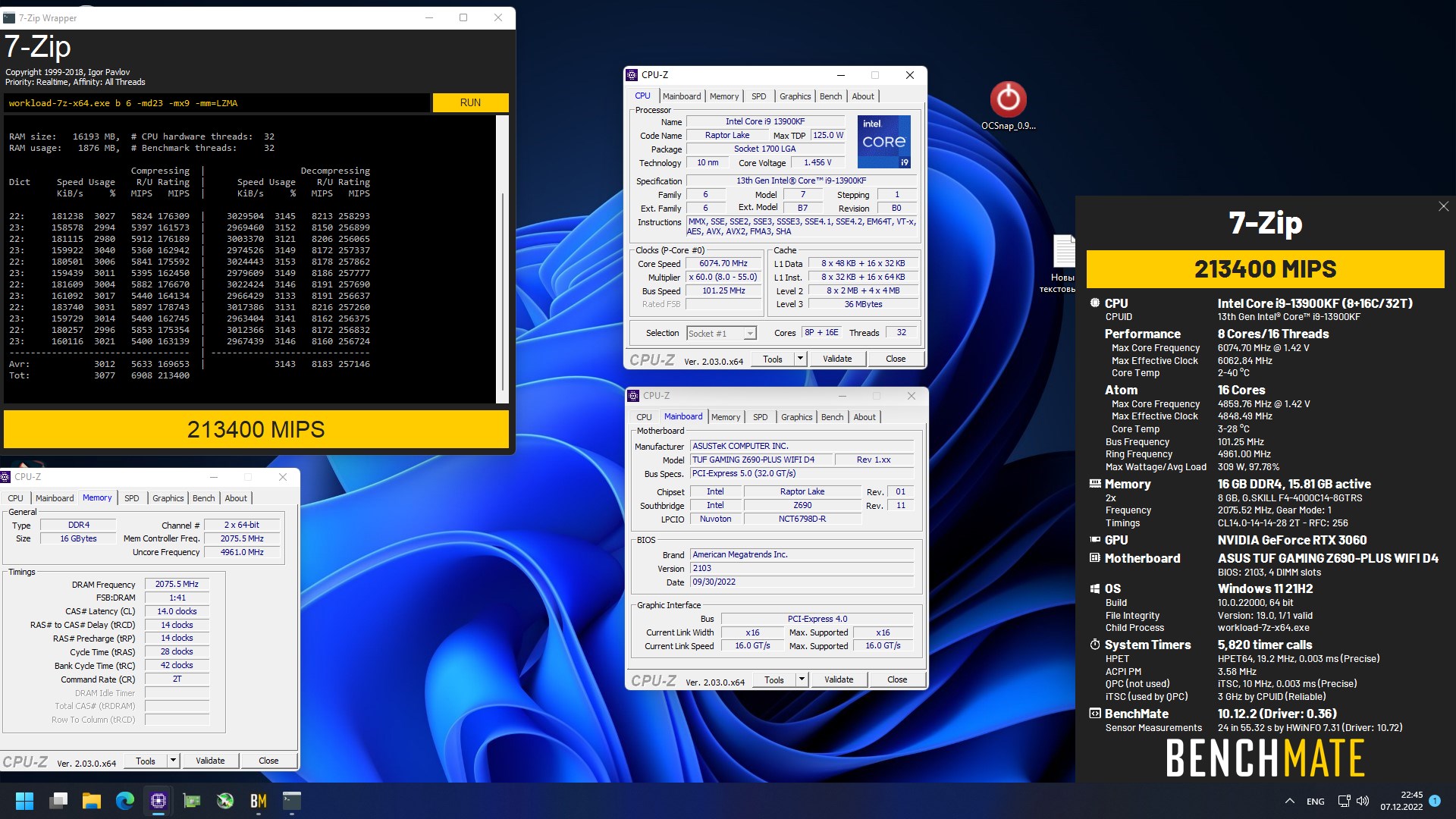Click the CPU-Z title bar icon of CPU window
The image size is (1456, 819).
pyautogui.click(x=632, y=75)
